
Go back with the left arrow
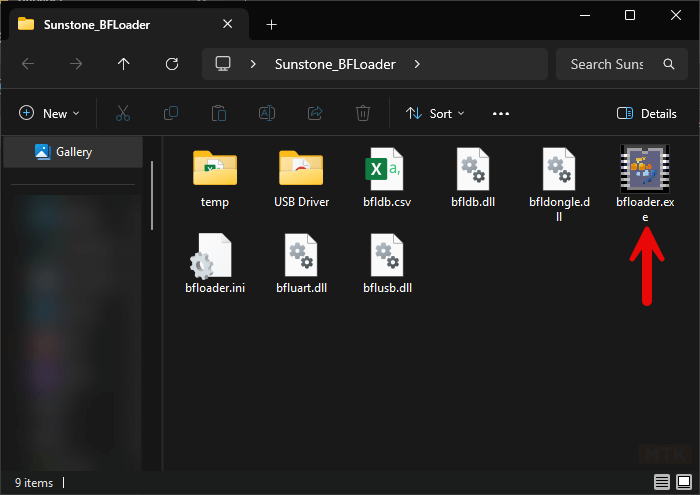coord(28,64)
